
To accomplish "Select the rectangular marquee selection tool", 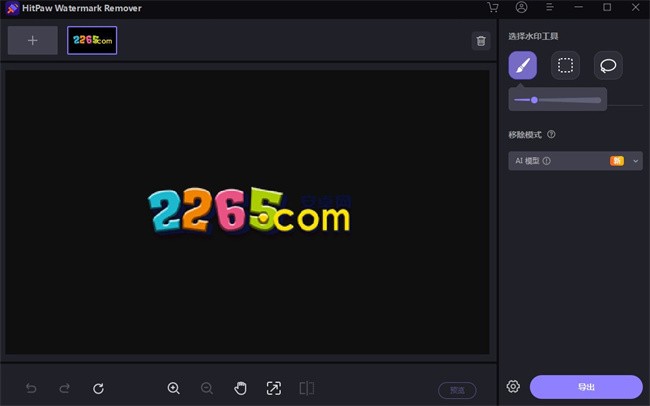I will pyautogui.click(x=565, y=66).
